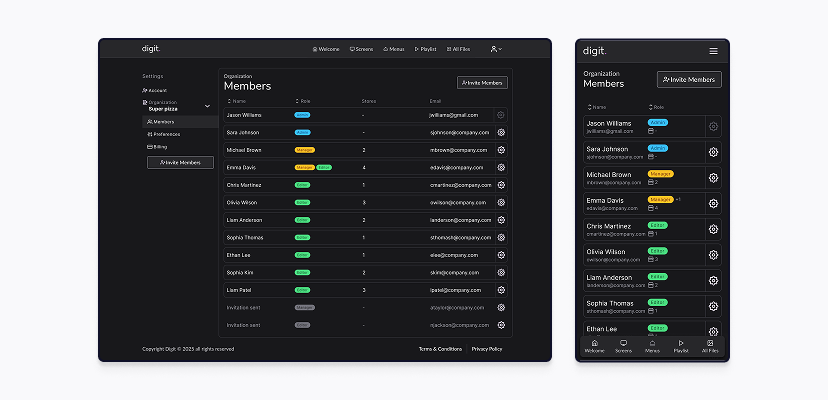Open All Files in top navigation

pos(458,49)
